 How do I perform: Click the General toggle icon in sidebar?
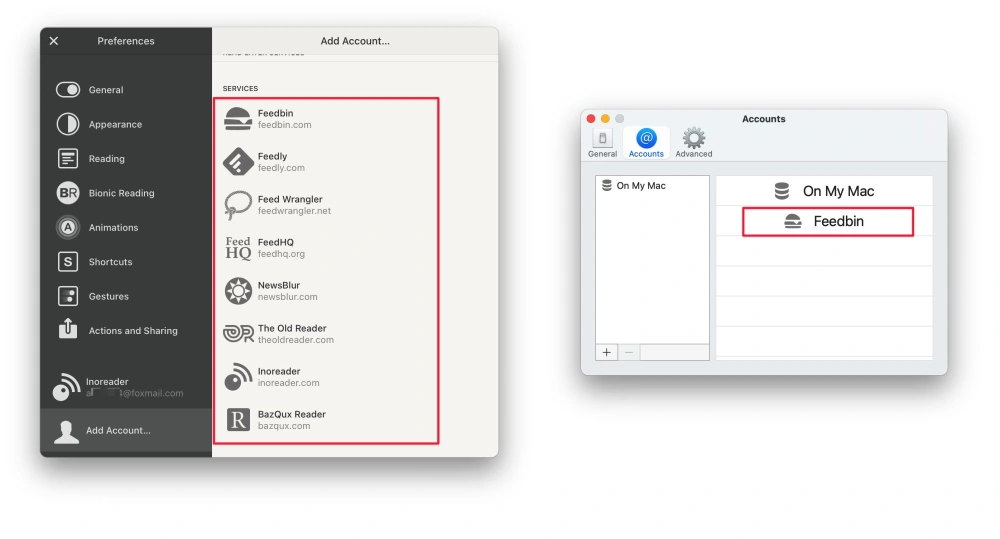point(68,90)
